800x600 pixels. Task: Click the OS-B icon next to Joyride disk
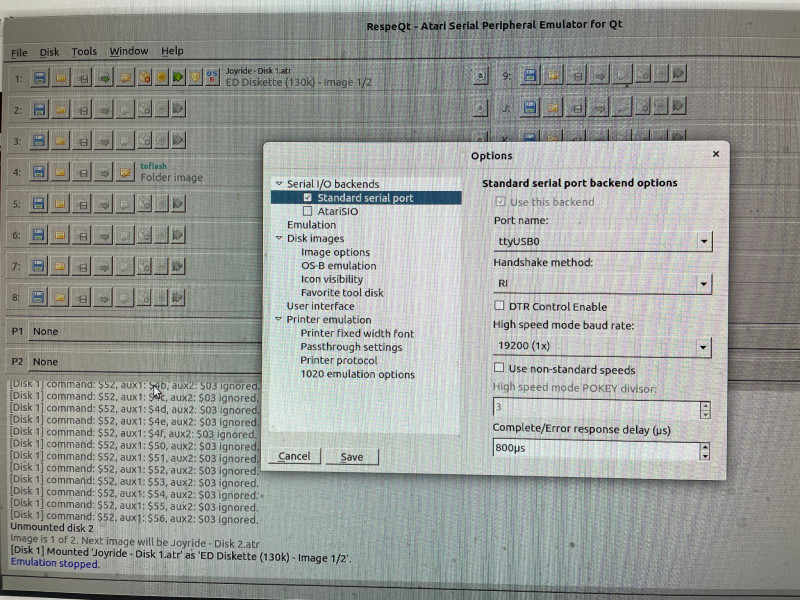coord(212,77)
